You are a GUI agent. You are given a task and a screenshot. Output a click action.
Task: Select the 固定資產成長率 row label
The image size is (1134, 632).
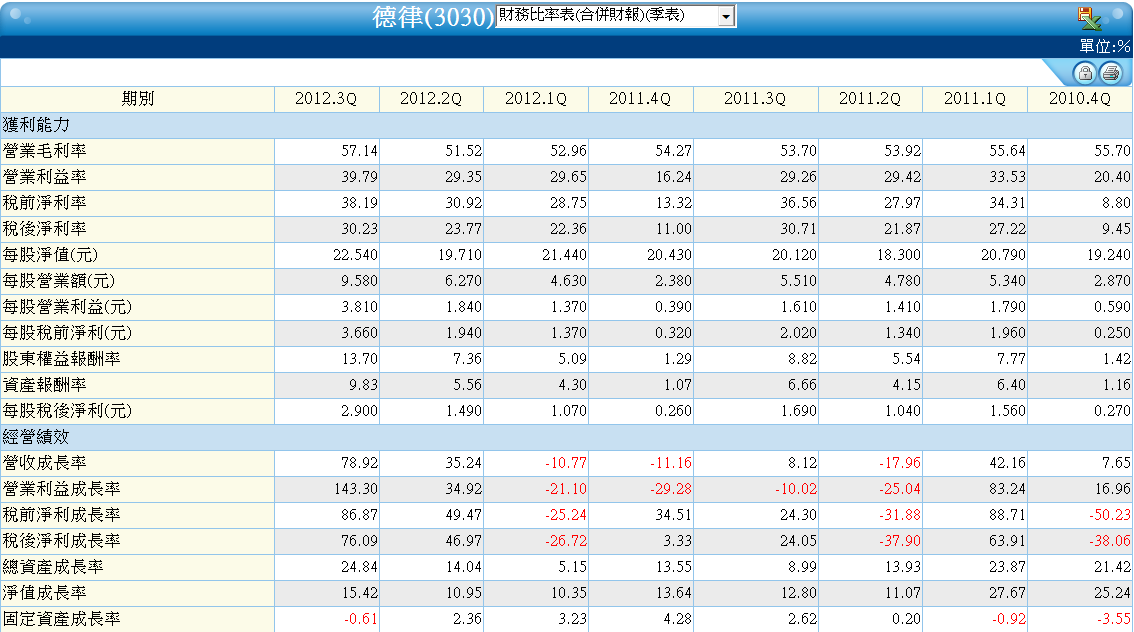[x=61, y=619]
